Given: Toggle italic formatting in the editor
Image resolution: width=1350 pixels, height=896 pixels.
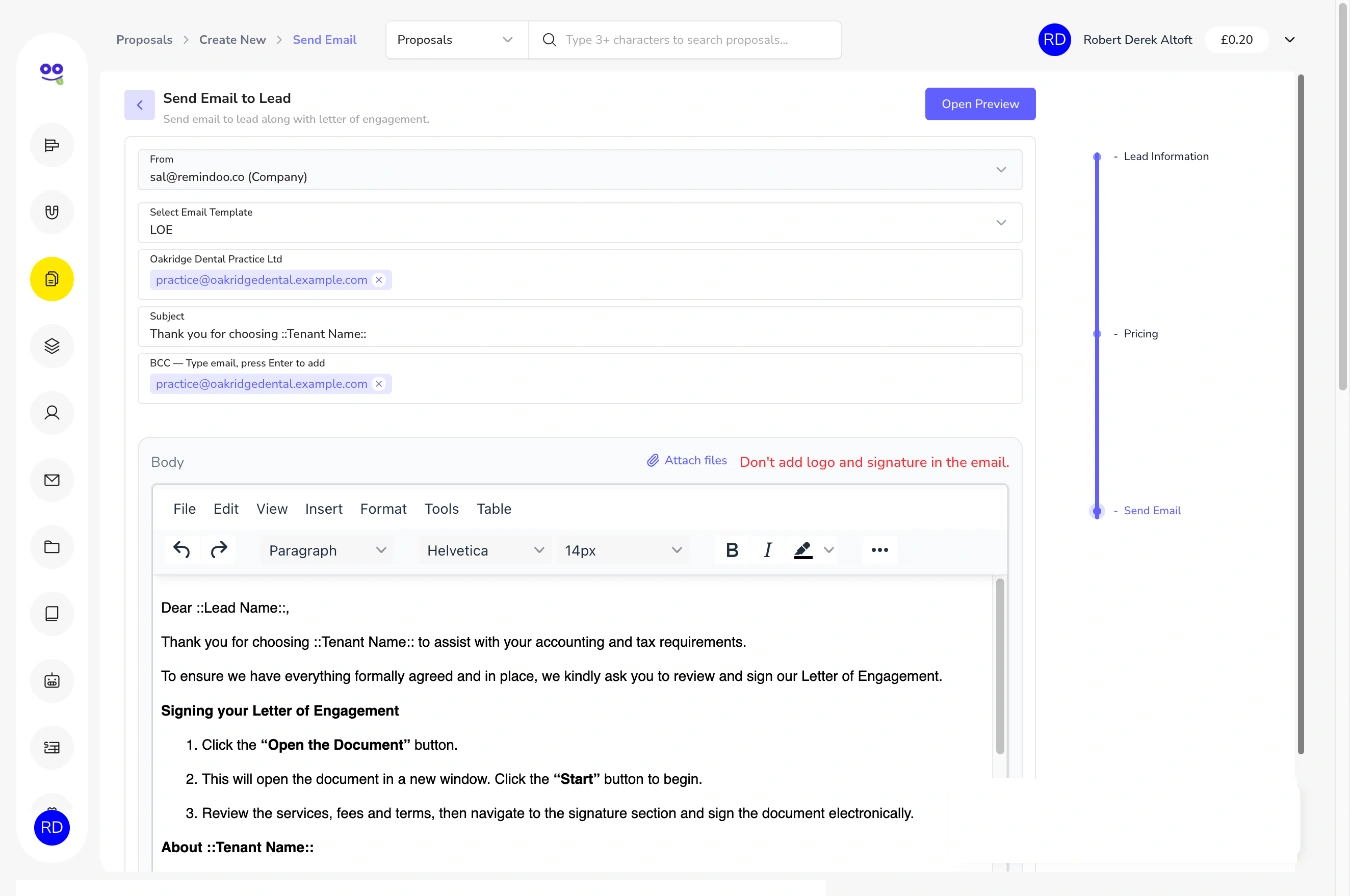Looking at the screenshot, I should coord(768,550).
